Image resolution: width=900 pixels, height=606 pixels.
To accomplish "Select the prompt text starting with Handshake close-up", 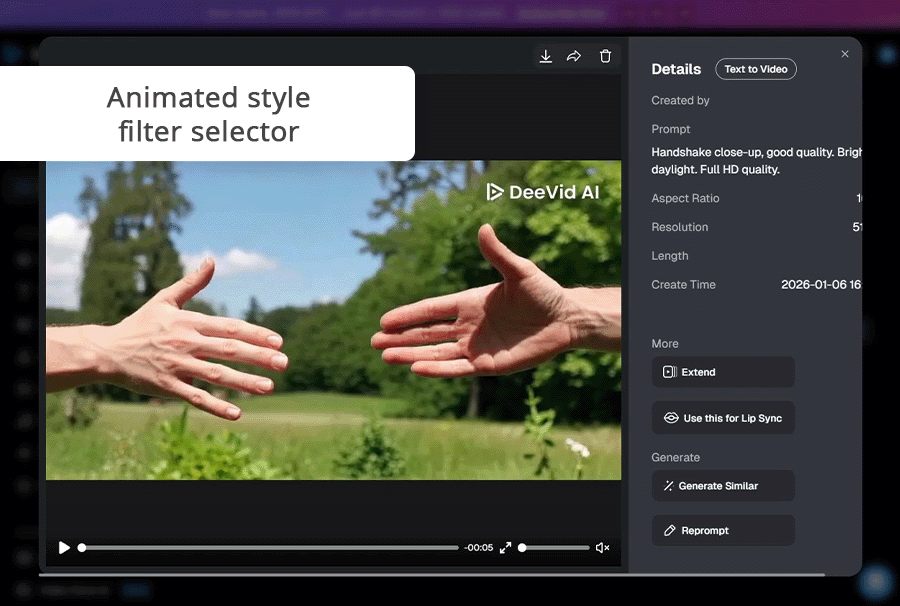I will 756,161.
